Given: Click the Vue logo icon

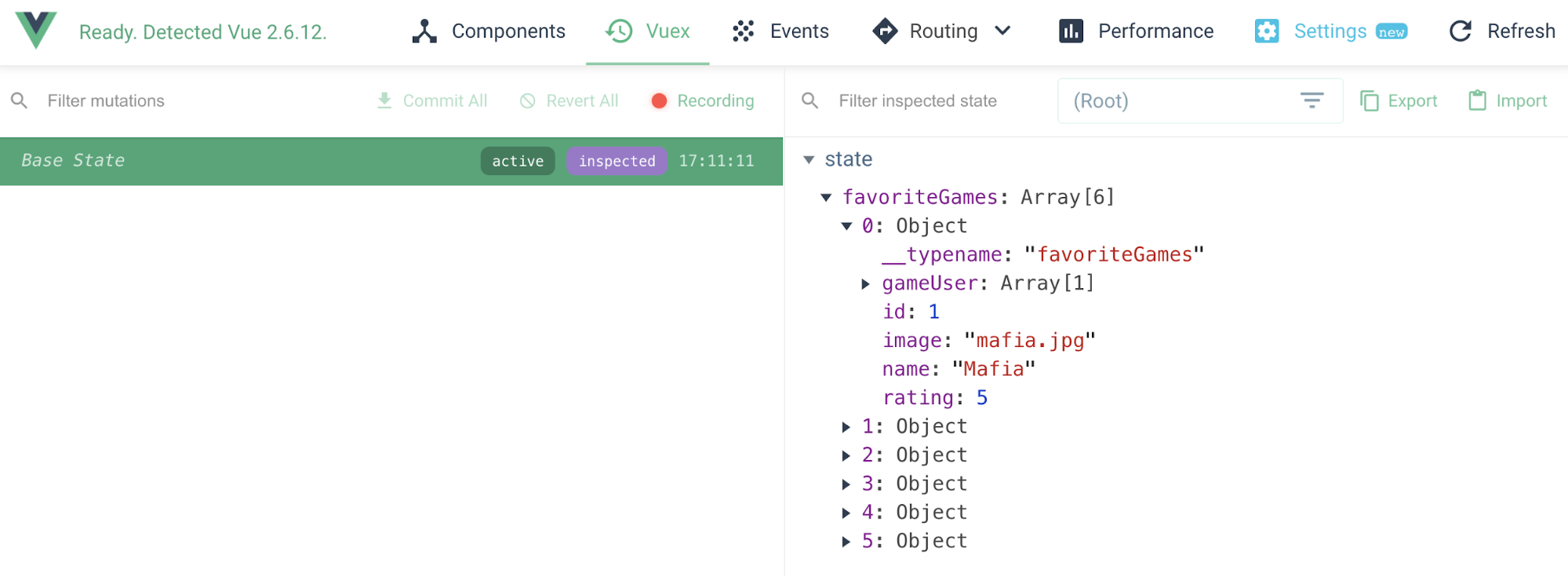Looking at the screenshot, I should click(x=36, y=30).
